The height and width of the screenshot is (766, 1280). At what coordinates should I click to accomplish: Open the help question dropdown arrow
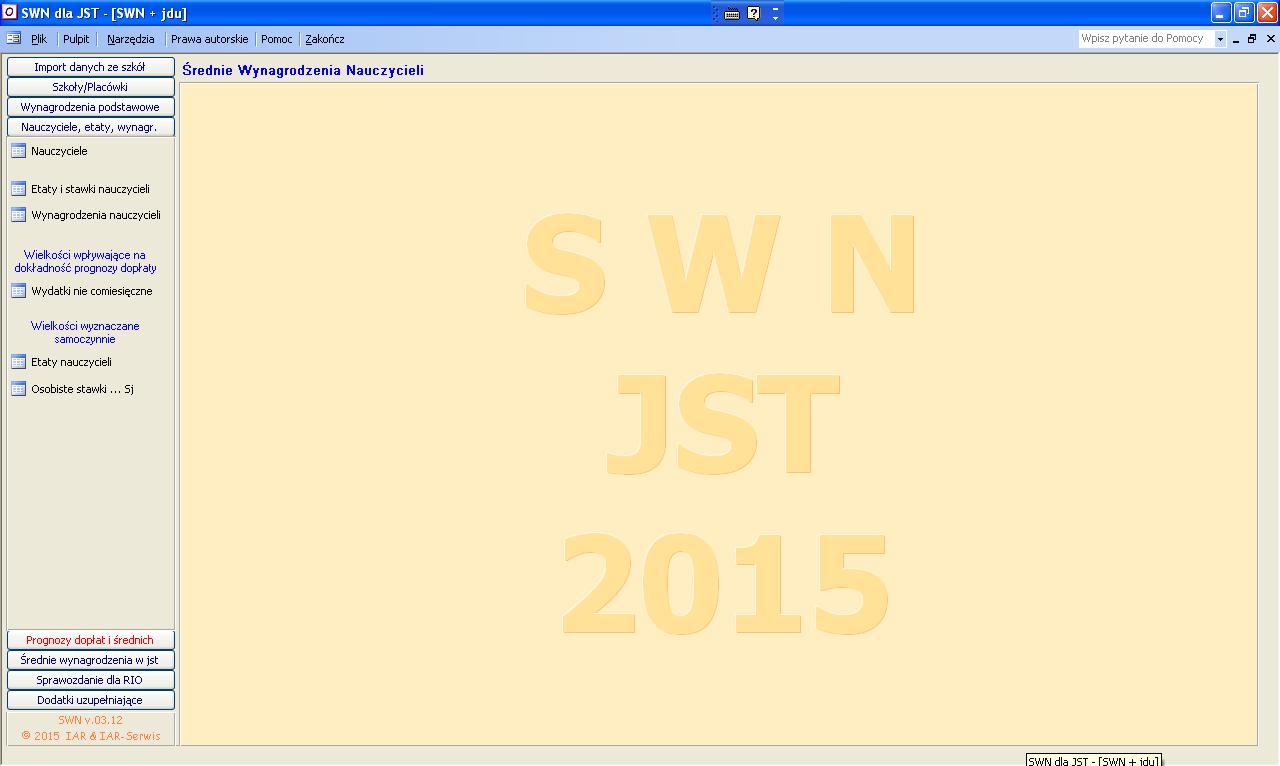1220,39
